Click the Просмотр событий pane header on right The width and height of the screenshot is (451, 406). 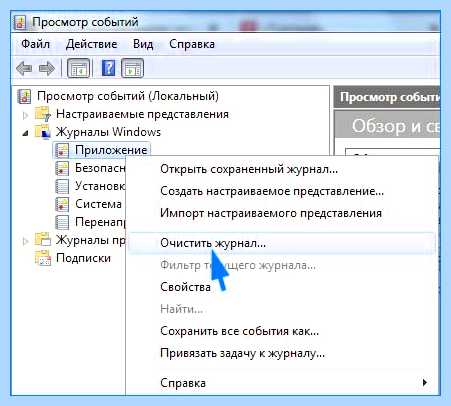click(387, 97)
